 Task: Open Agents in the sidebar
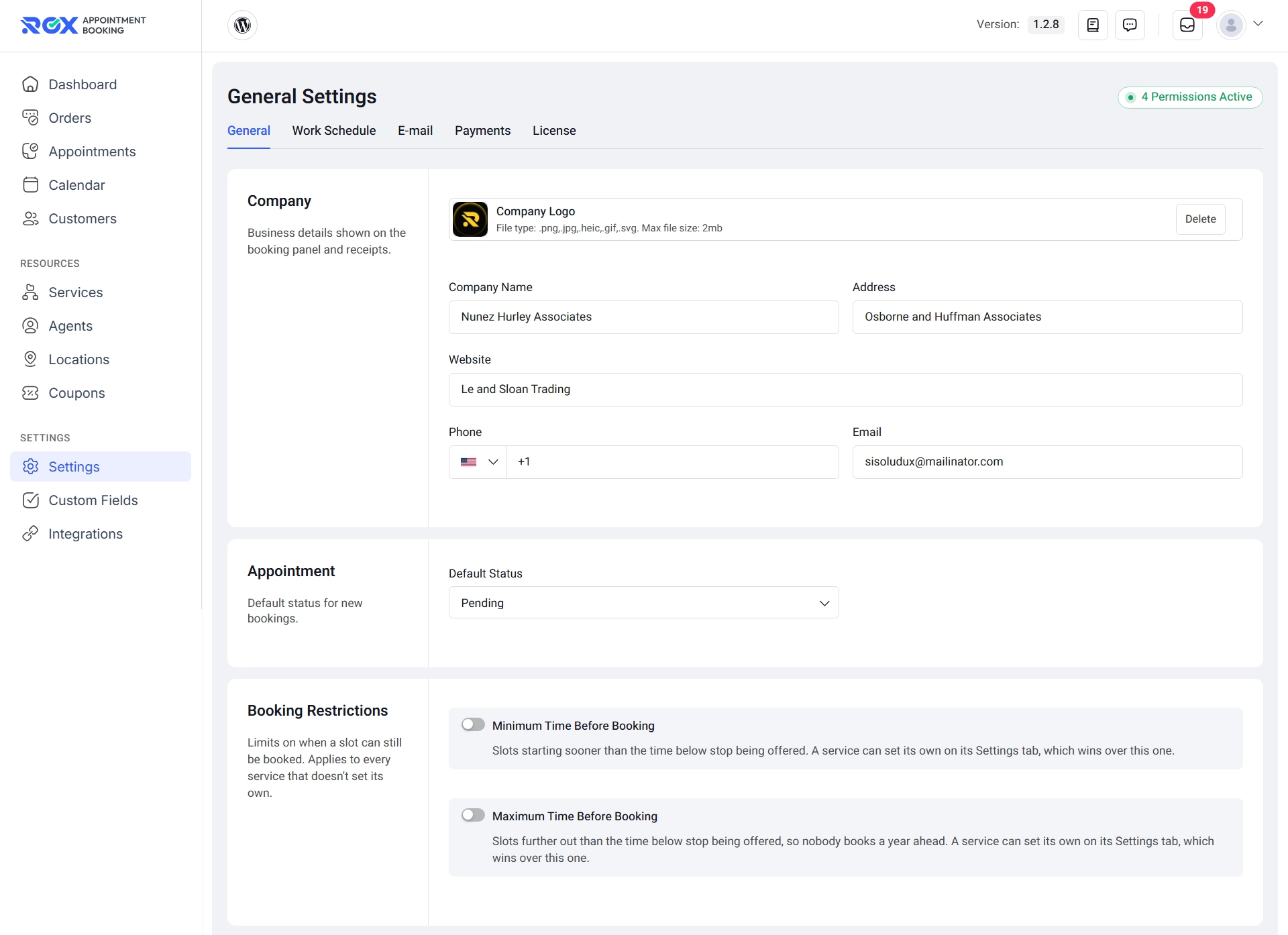tap(101, 326)
